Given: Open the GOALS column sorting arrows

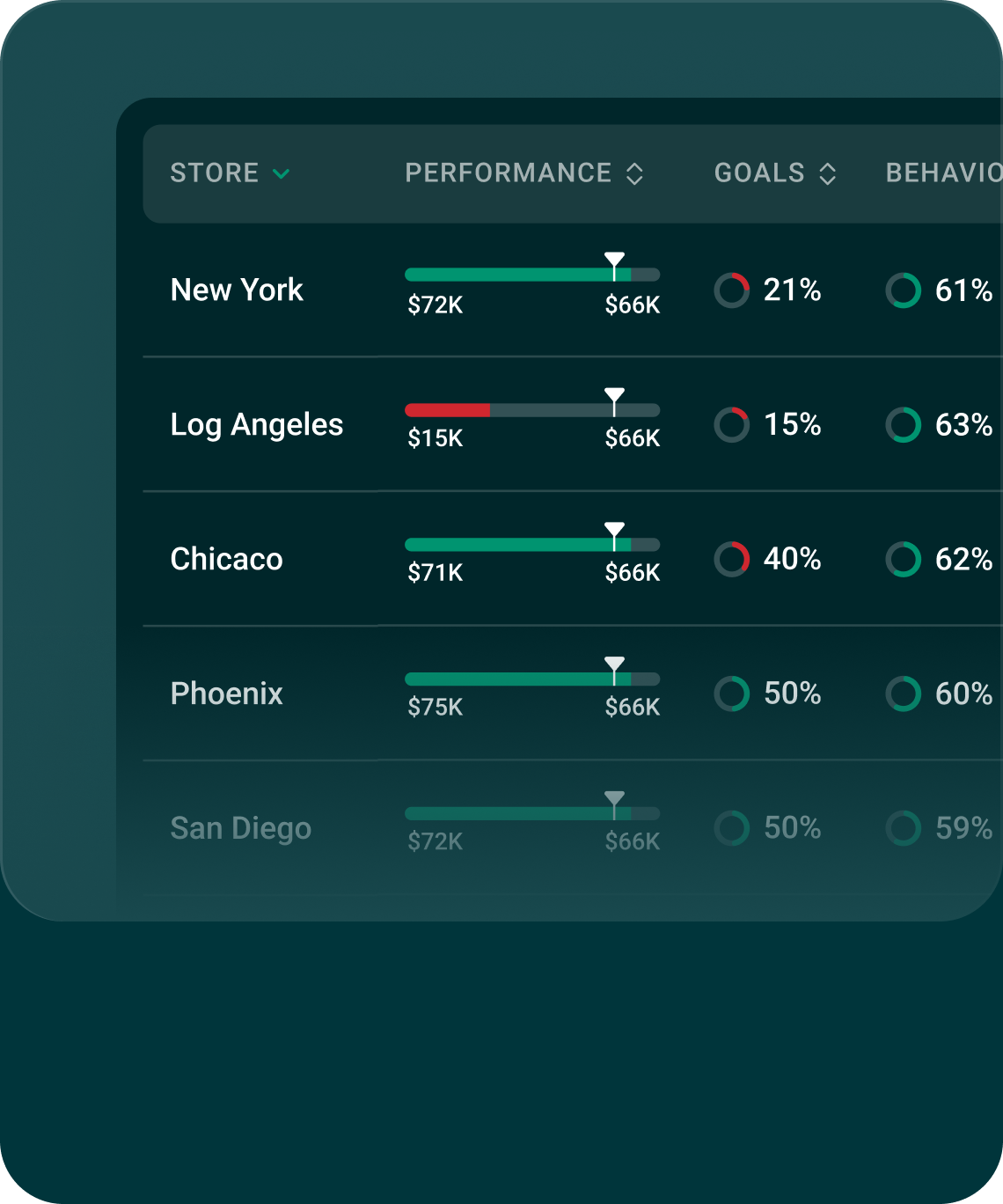Looking at the screenshot, I should [x=828, y=173].
